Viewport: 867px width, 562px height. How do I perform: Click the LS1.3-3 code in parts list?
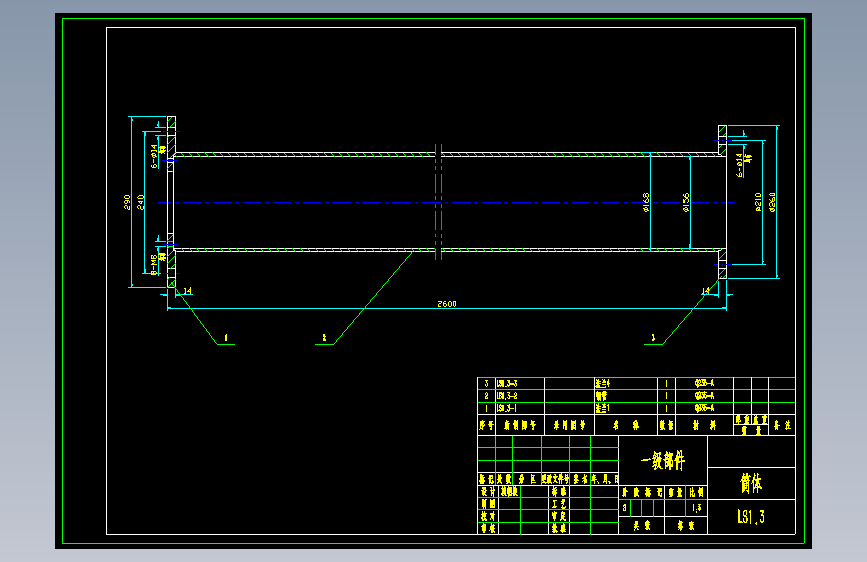pos(507,383)
